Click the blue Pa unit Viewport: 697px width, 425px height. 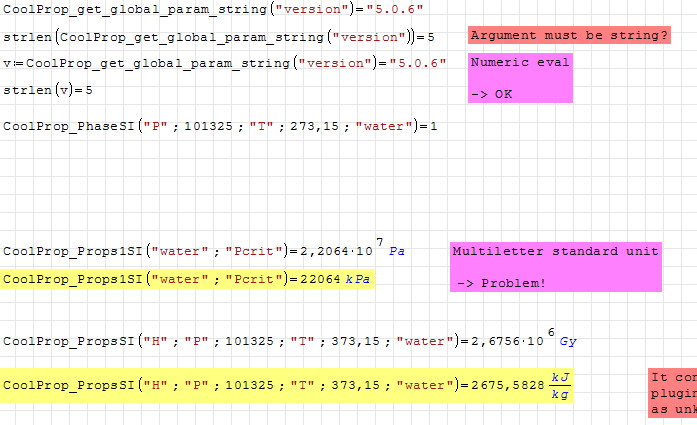(397, 251)
